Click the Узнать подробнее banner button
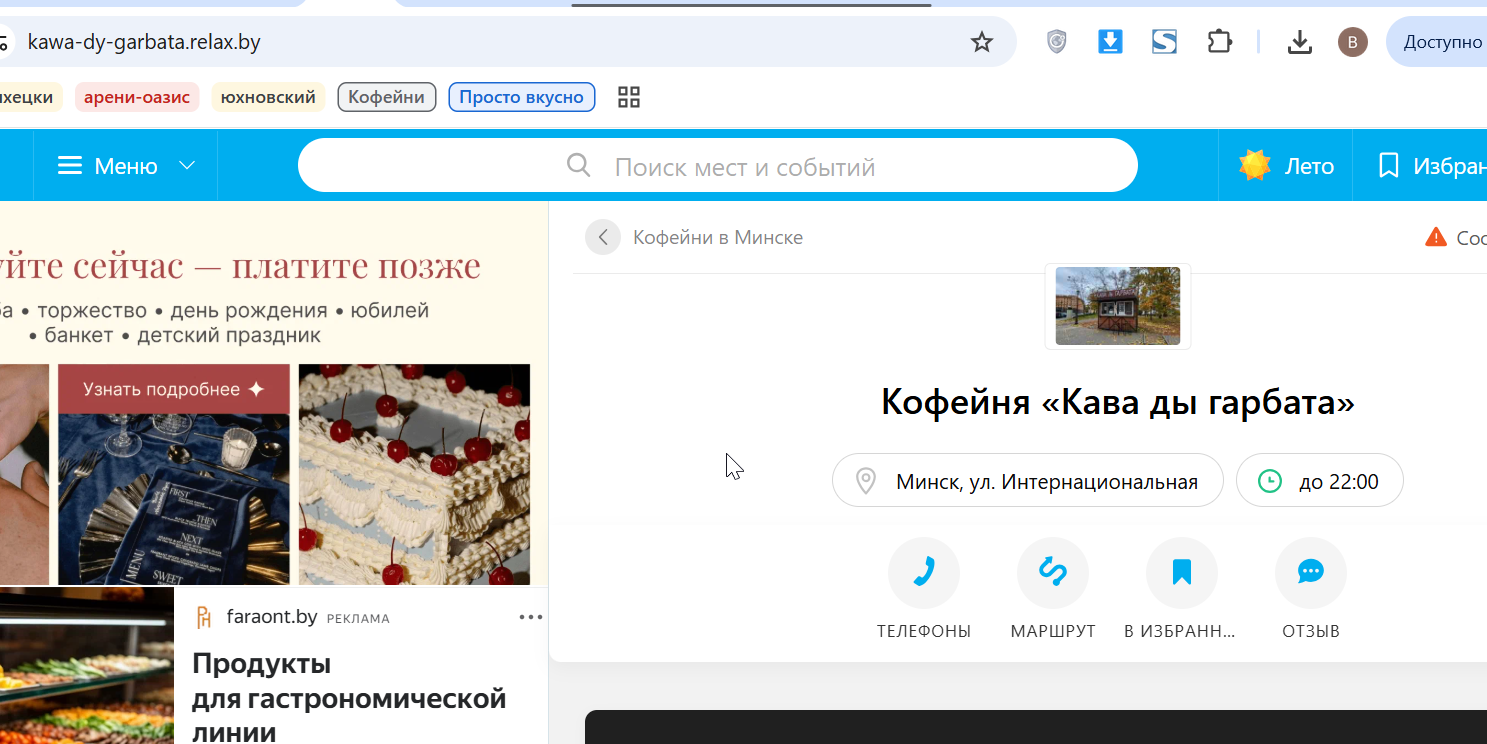This screenshot has width=1487, height=744. tap(174, 389)
